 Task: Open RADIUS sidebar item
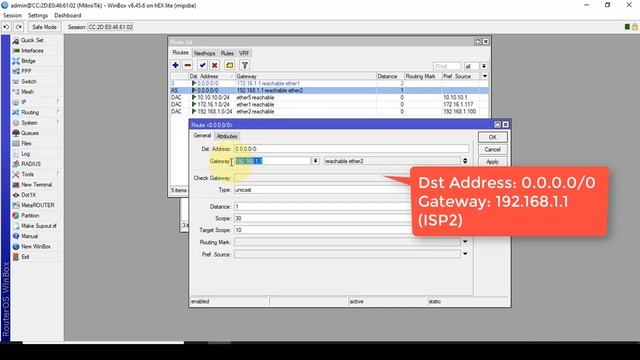(x=31, y=164)
